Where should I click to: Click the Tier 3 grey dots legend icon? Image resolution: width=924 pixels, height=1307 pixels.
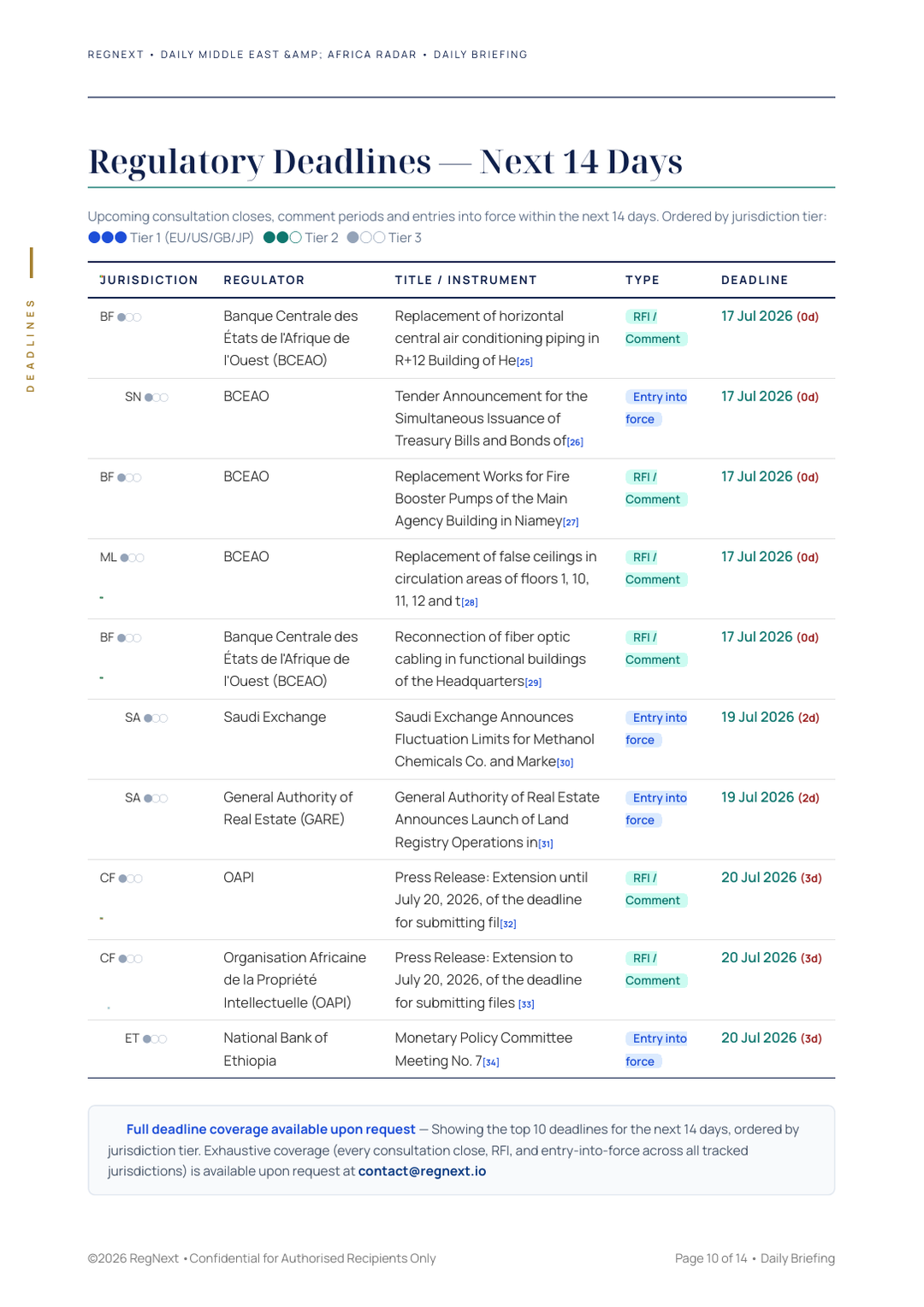(366, 238)
